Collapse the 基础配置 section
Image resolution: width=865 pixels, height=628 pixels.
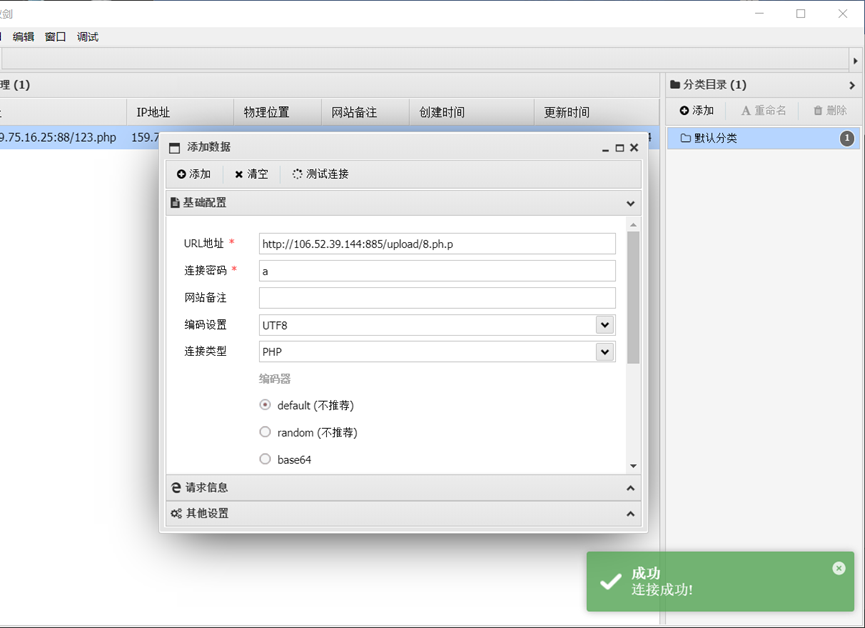[x=631, y=204]
